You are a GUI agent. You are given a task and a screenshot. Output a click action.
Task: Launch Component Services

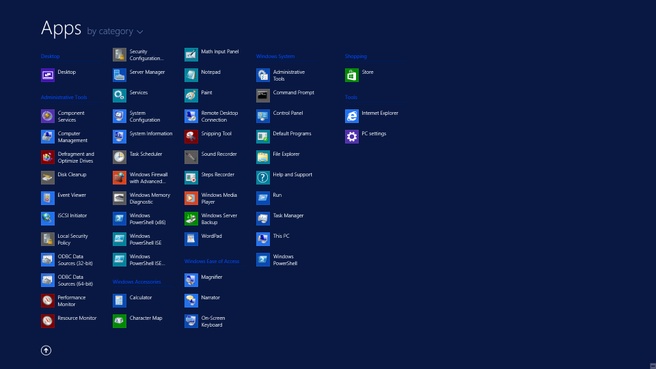[63, 116]
